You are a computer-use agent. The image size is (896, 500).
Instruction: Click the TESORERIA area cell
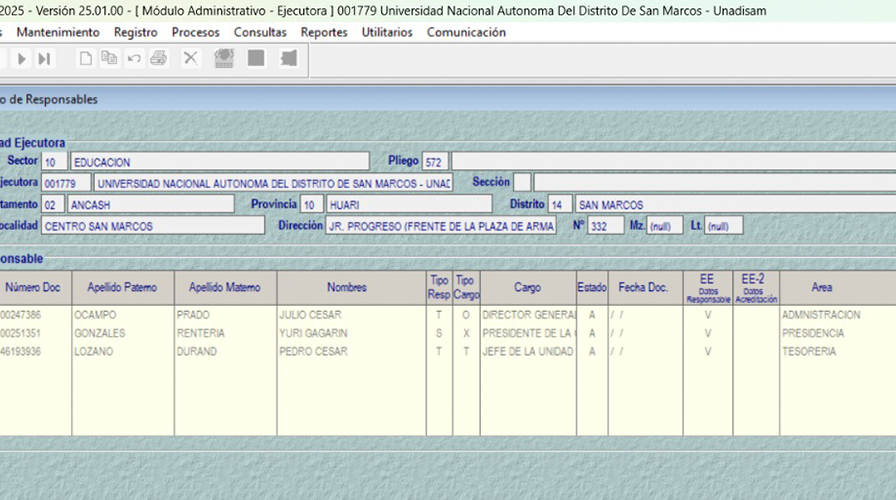coord(837,351)
